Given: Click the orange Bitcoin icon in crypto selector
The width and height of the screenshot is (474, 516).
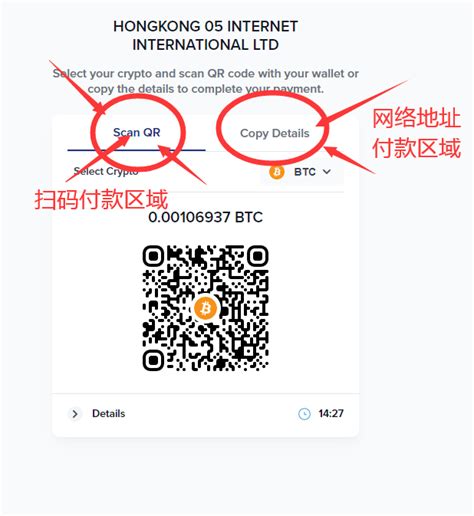Looking at the screenshot, I should tap(277, 172).
